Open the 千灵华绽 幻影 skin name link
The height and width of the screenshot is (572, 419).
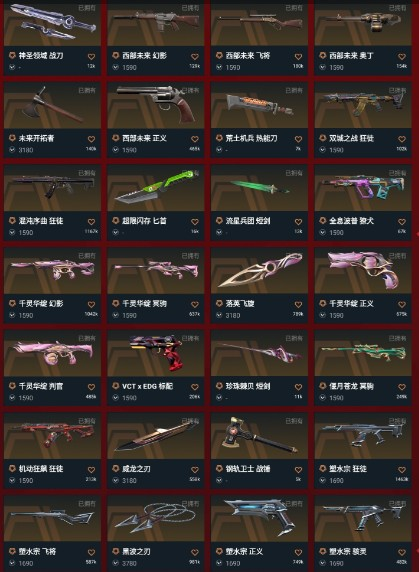pos(41,304)
